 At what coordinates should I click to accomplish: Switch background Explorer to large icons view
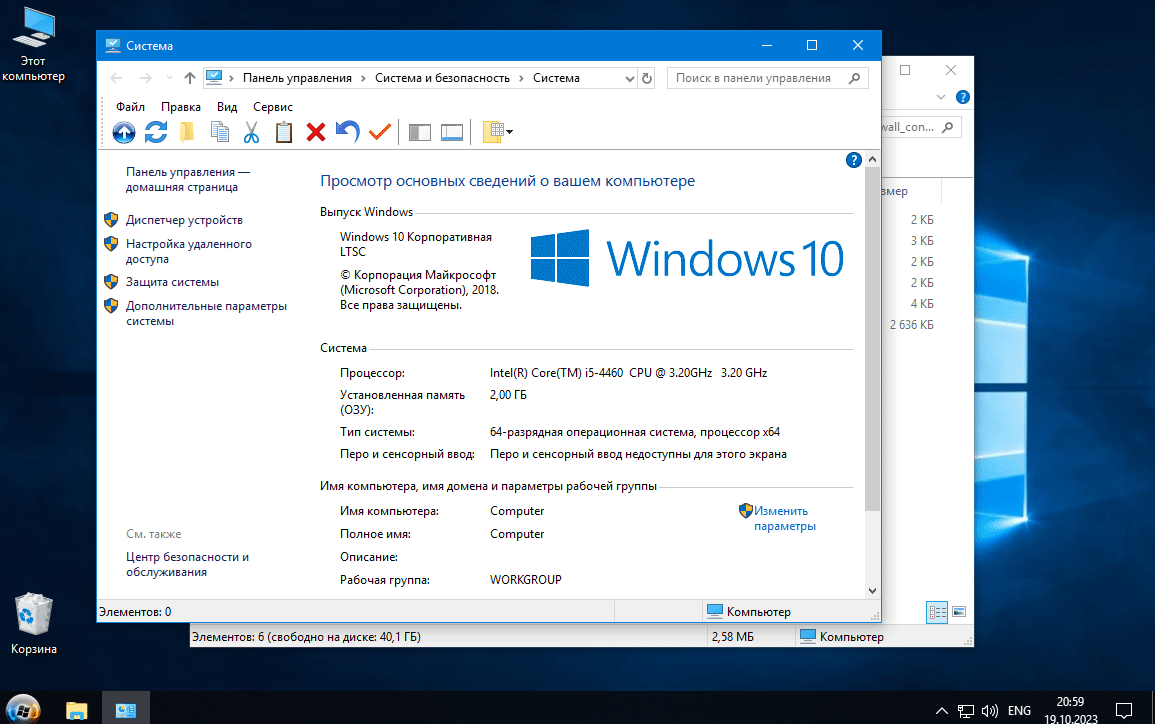click(959, 611)
